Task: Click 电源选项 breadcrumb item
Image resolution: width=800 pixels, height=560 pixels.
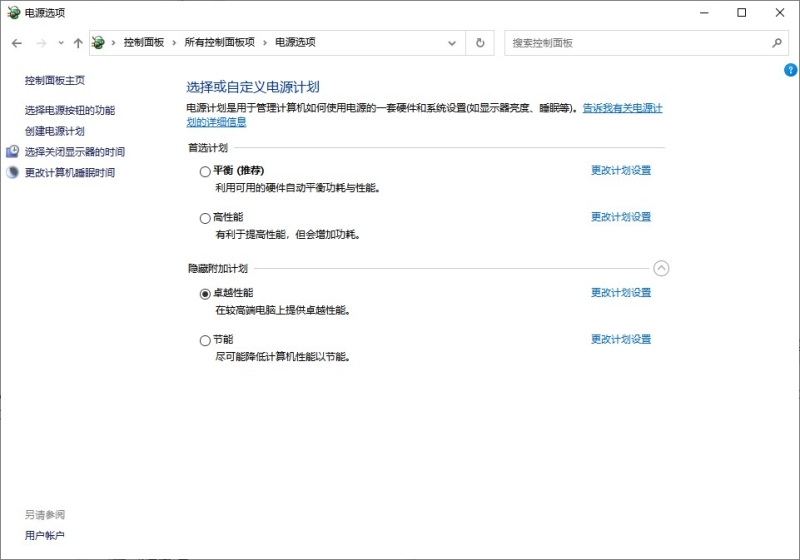Action: (x=295, y=42)
